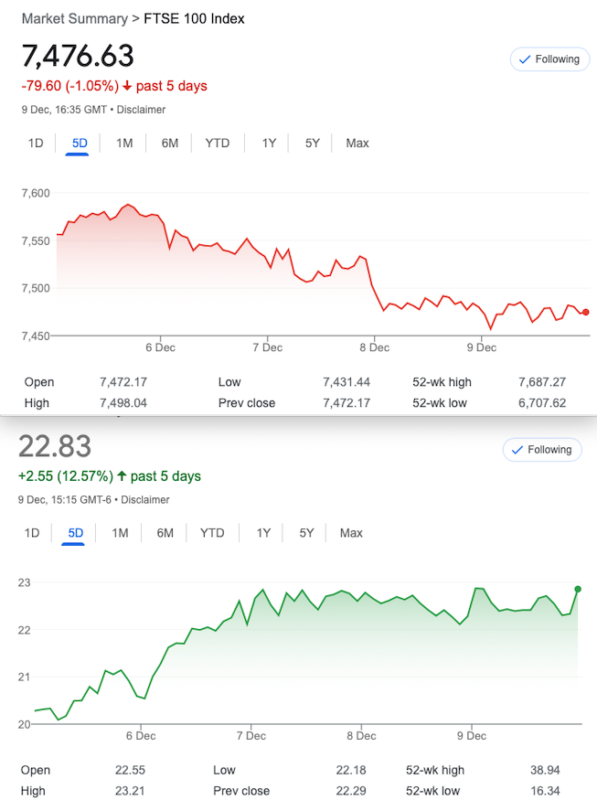Click 8 Dec axis label on green chart
The width and height of the screenshot is (597, 800).
point(361,736)
